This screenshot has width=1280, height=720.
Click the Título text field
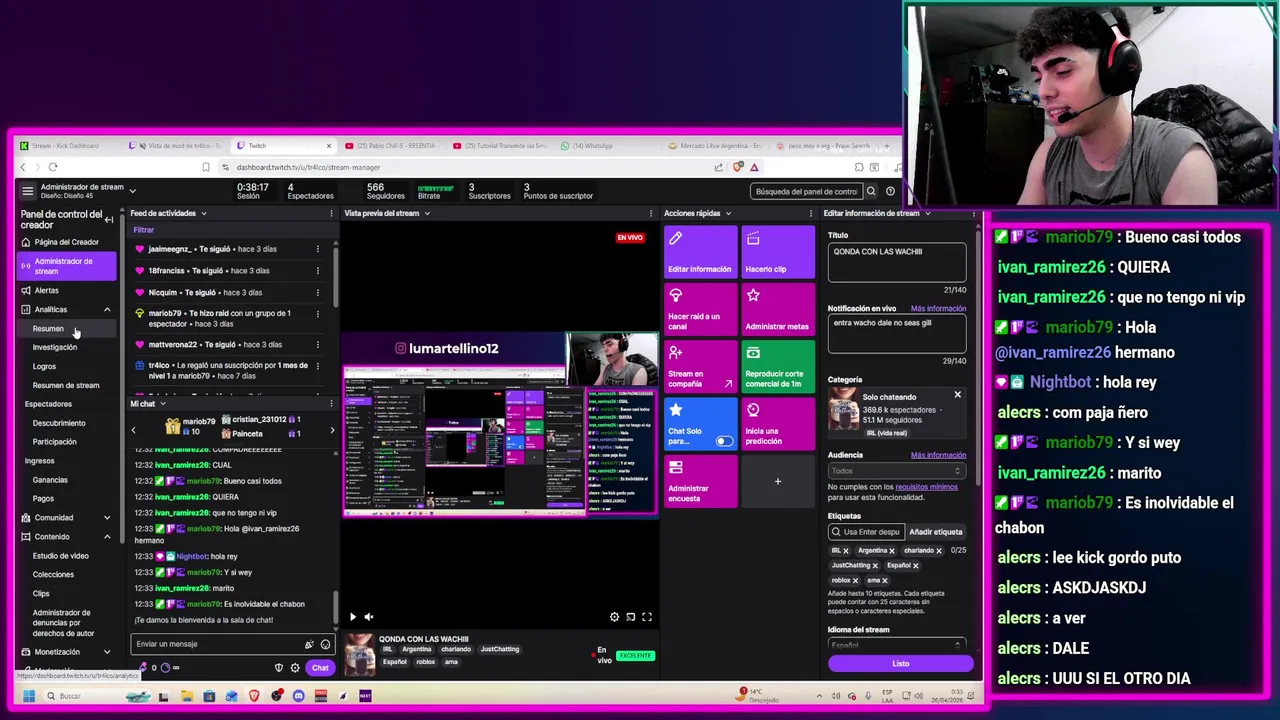click(x=896, y=262)
